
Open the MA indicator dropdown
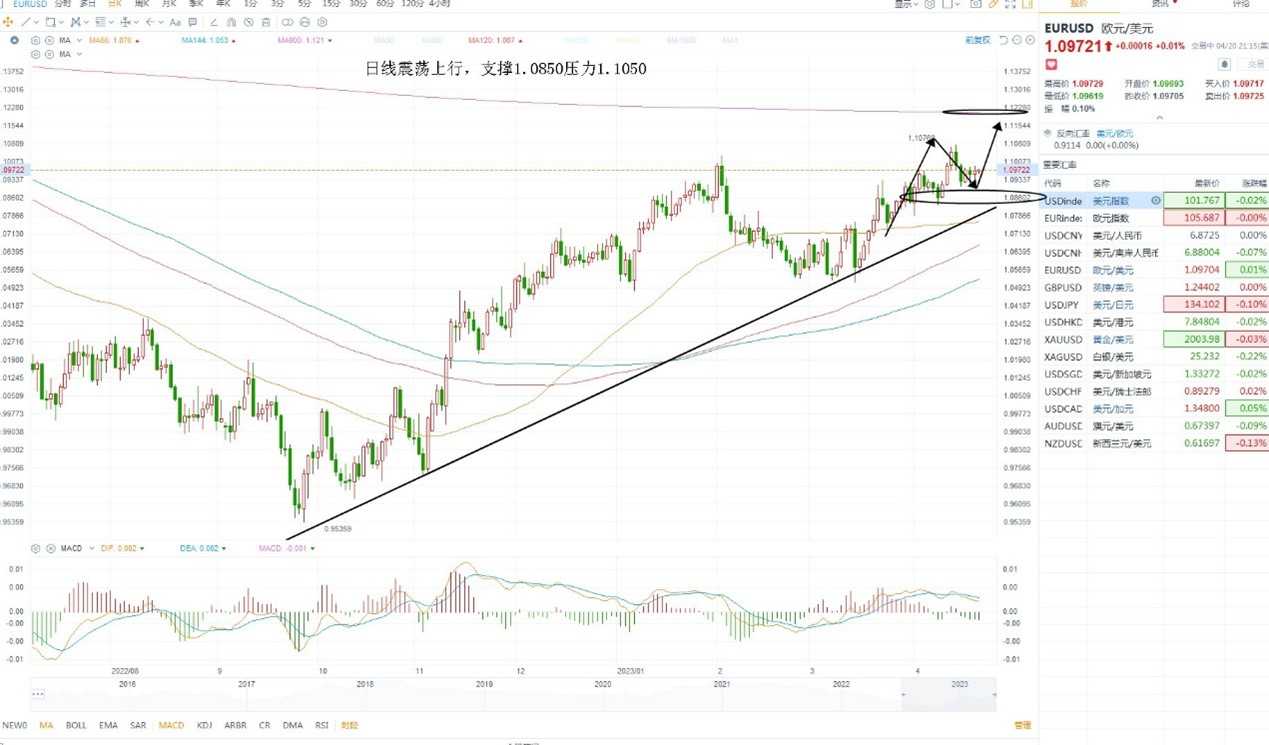[x=79, y=40]
